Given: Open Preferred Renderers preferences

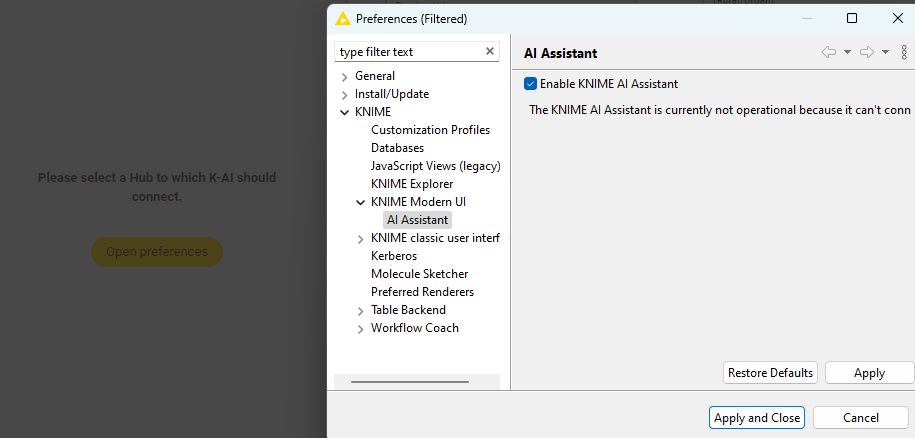Looking at the screenshot, I should [422, 292].
